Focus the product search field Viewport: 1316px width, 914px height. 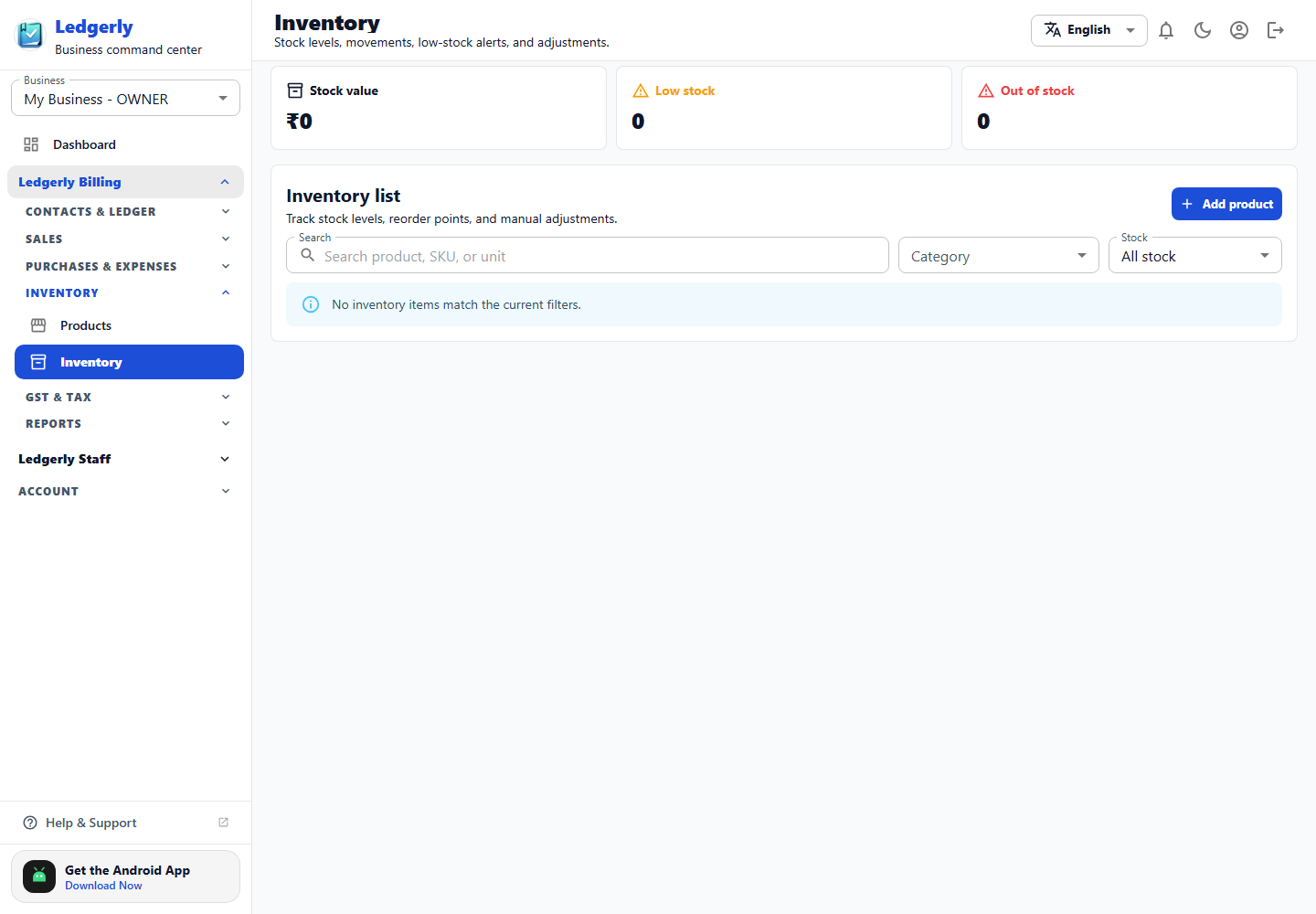click(x=588, y=255)
